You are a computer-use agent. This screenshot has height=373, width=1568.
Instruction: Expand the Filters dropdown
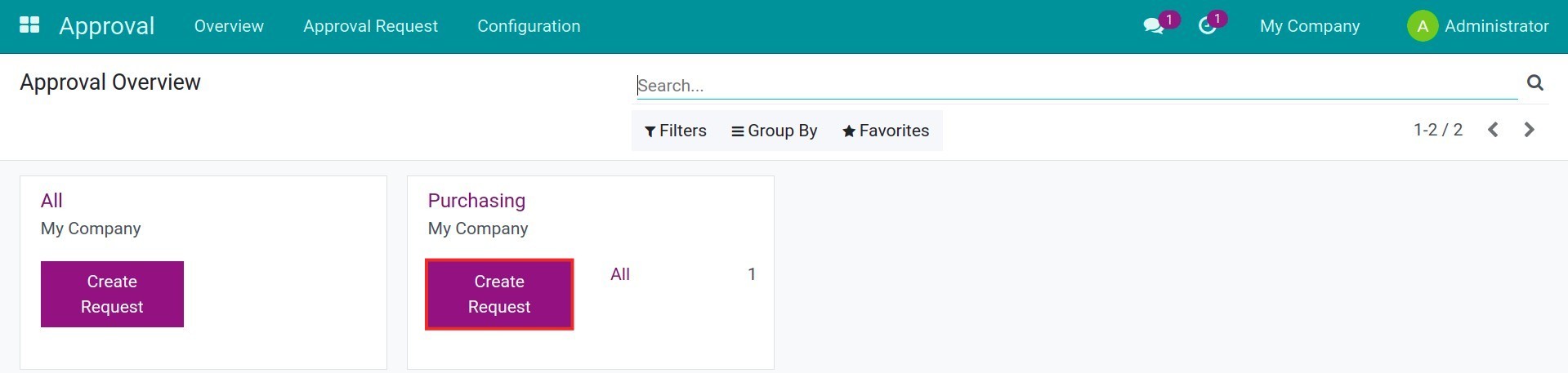[675, 131]
